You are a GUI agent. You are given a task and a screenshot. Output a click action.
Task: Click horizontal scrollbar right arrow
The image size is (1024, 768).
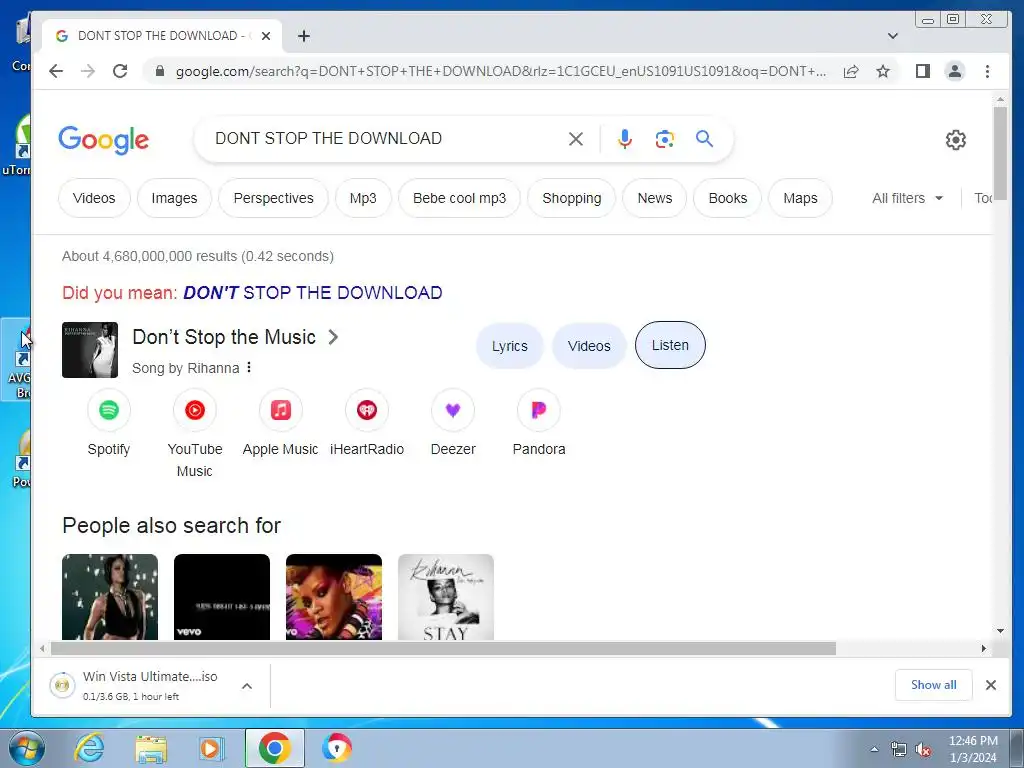point(984,648)
